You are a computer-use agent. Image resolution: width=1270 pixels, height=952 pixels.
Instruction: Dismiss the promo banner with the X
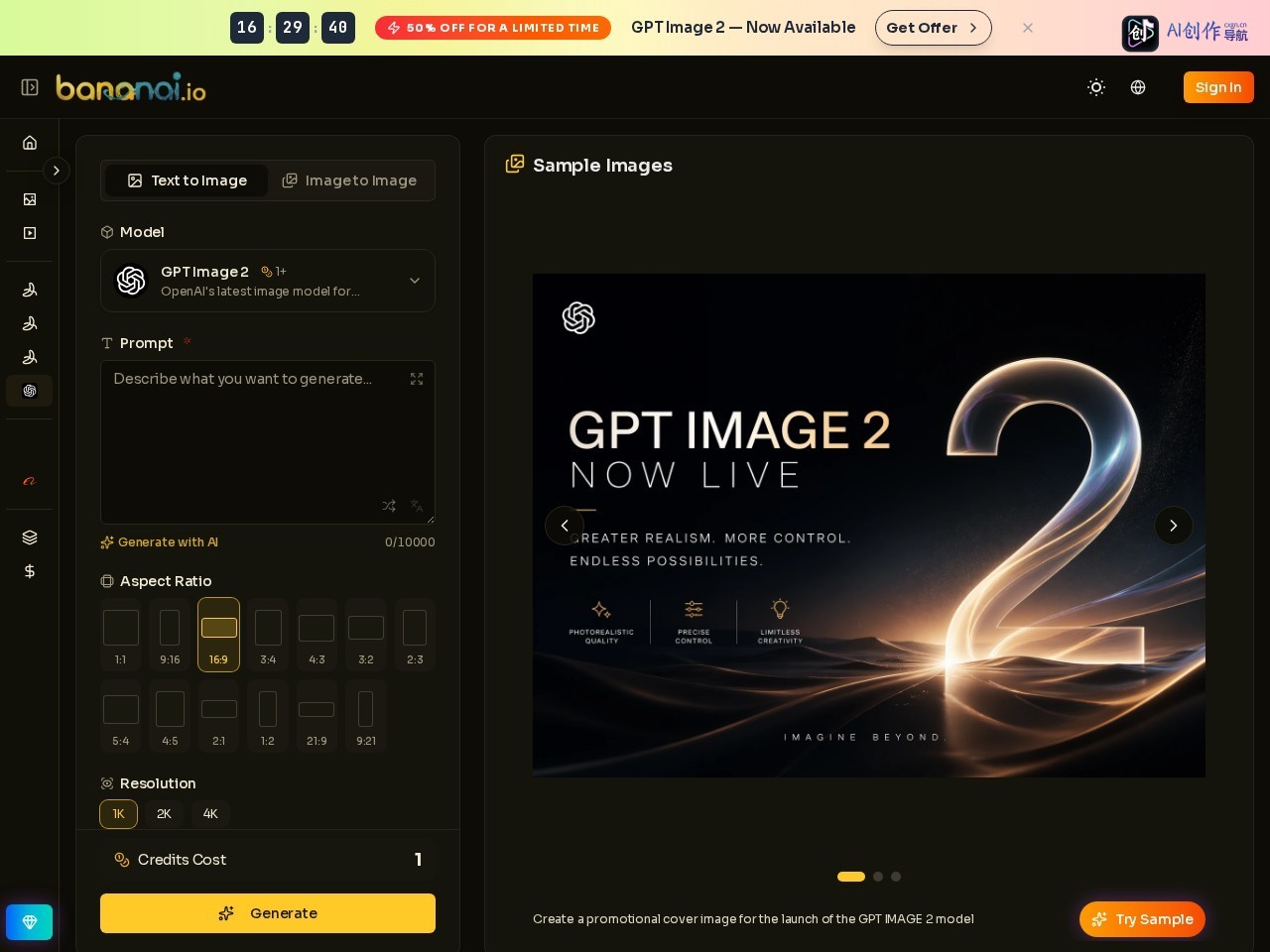coord(1028,28)
